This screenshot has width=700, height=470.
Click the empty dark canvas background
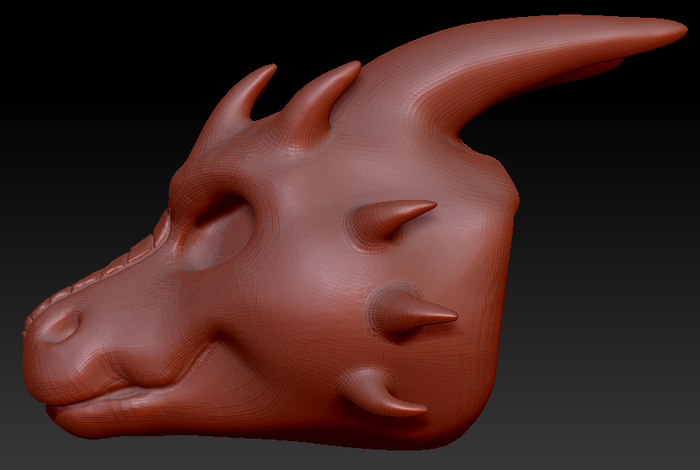[x=89, y=89]
